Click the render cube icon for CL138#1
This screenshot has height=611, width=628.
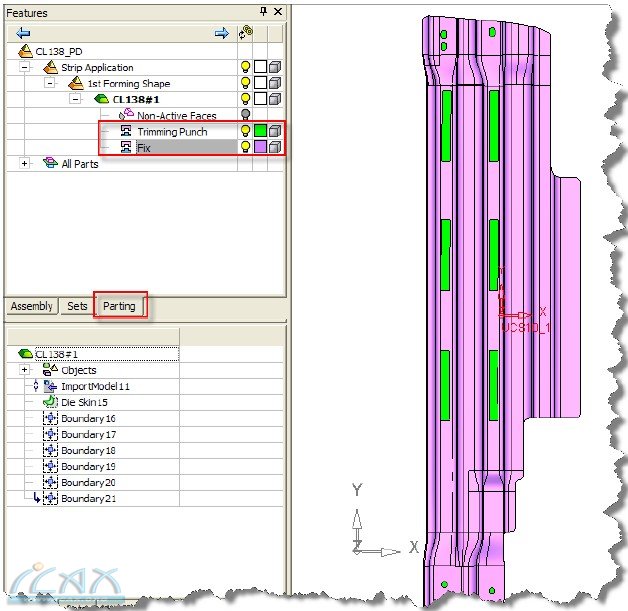click(x=275, y=99)
